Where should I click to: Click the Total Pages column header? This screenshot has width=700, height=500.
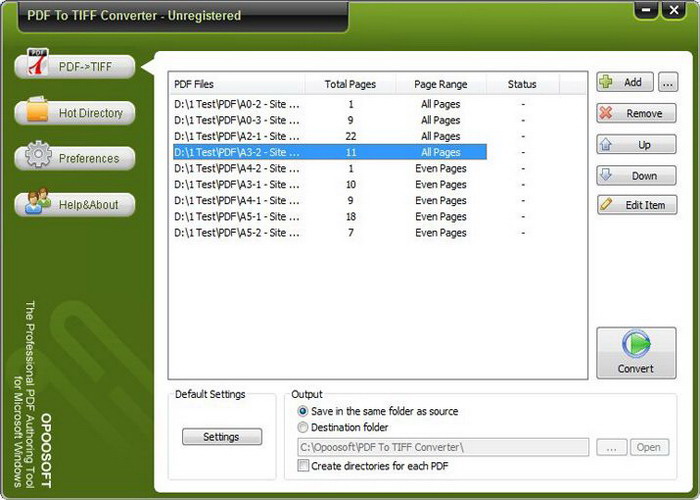(350, 84)
